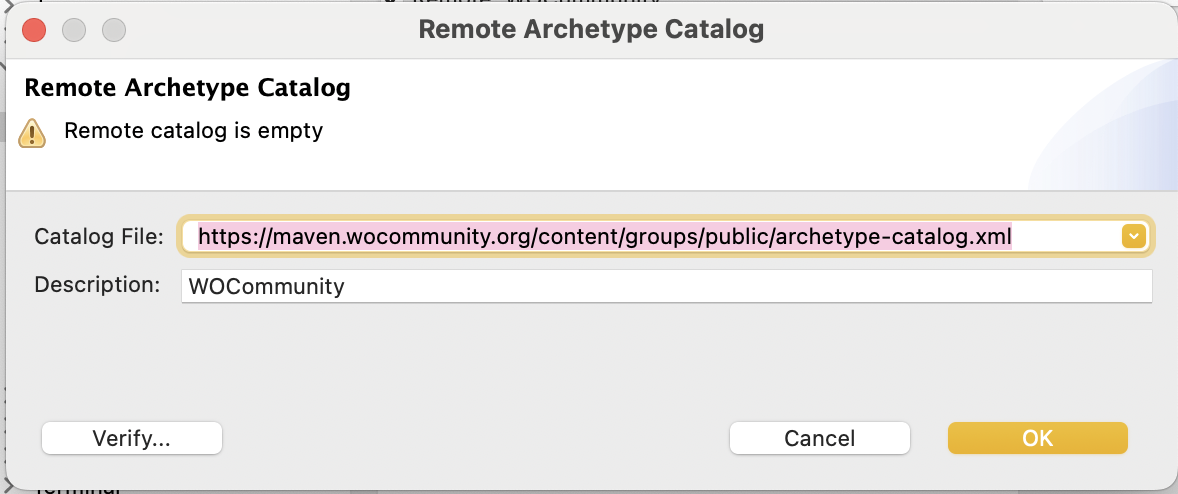This screenshot has height=494, width=1178.
Task: Click the bold Remote Archetype Catalog heading
Action: point(188,88)
